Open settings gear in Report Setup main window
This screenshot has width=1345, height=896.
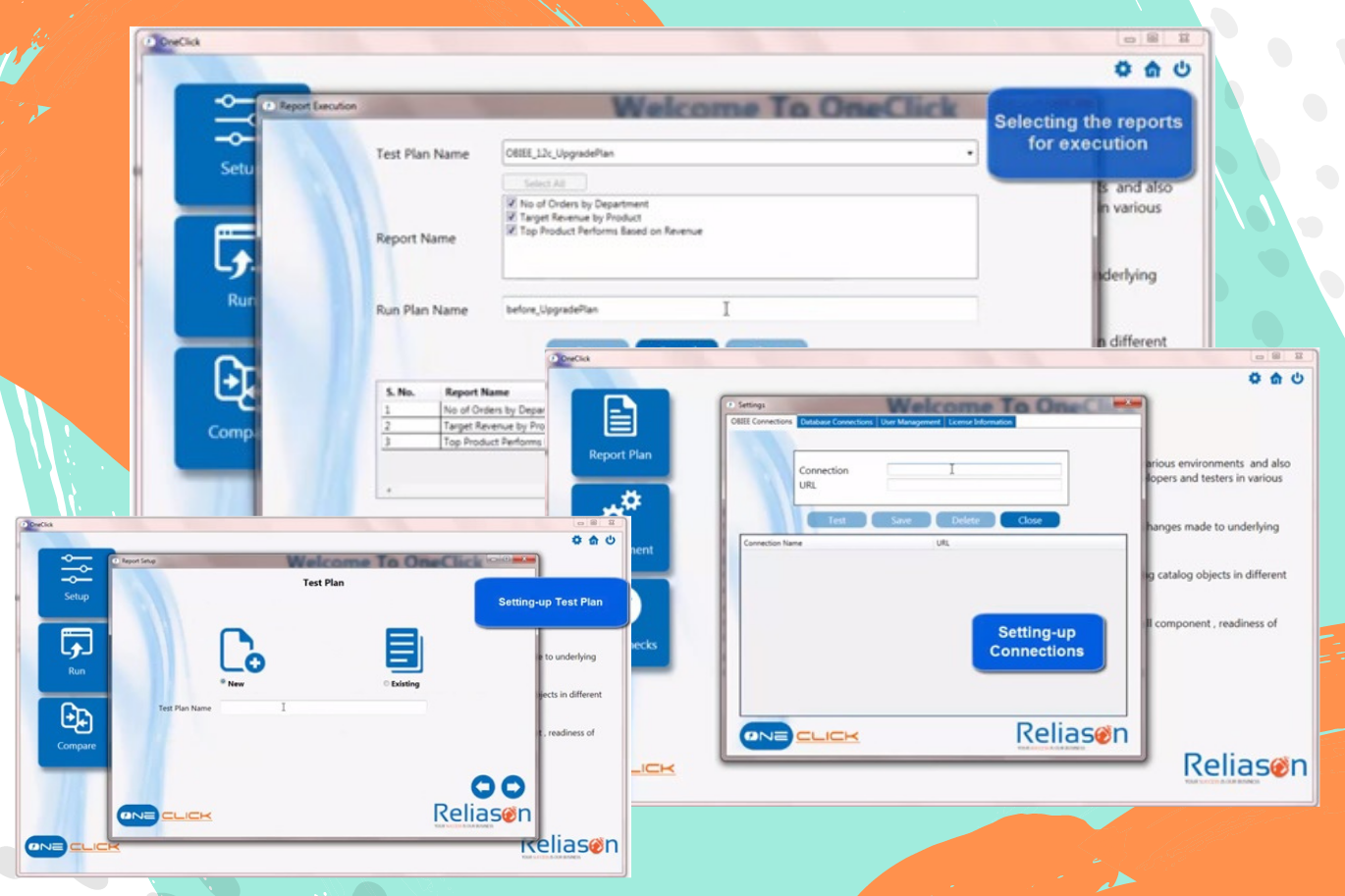point(576,540)
